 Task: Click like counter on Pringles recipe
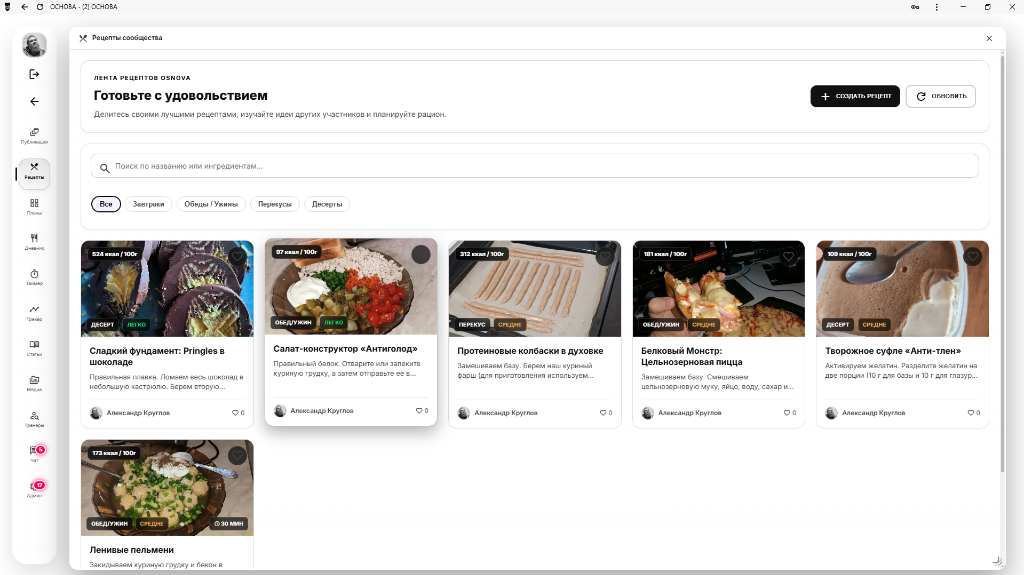238,413
